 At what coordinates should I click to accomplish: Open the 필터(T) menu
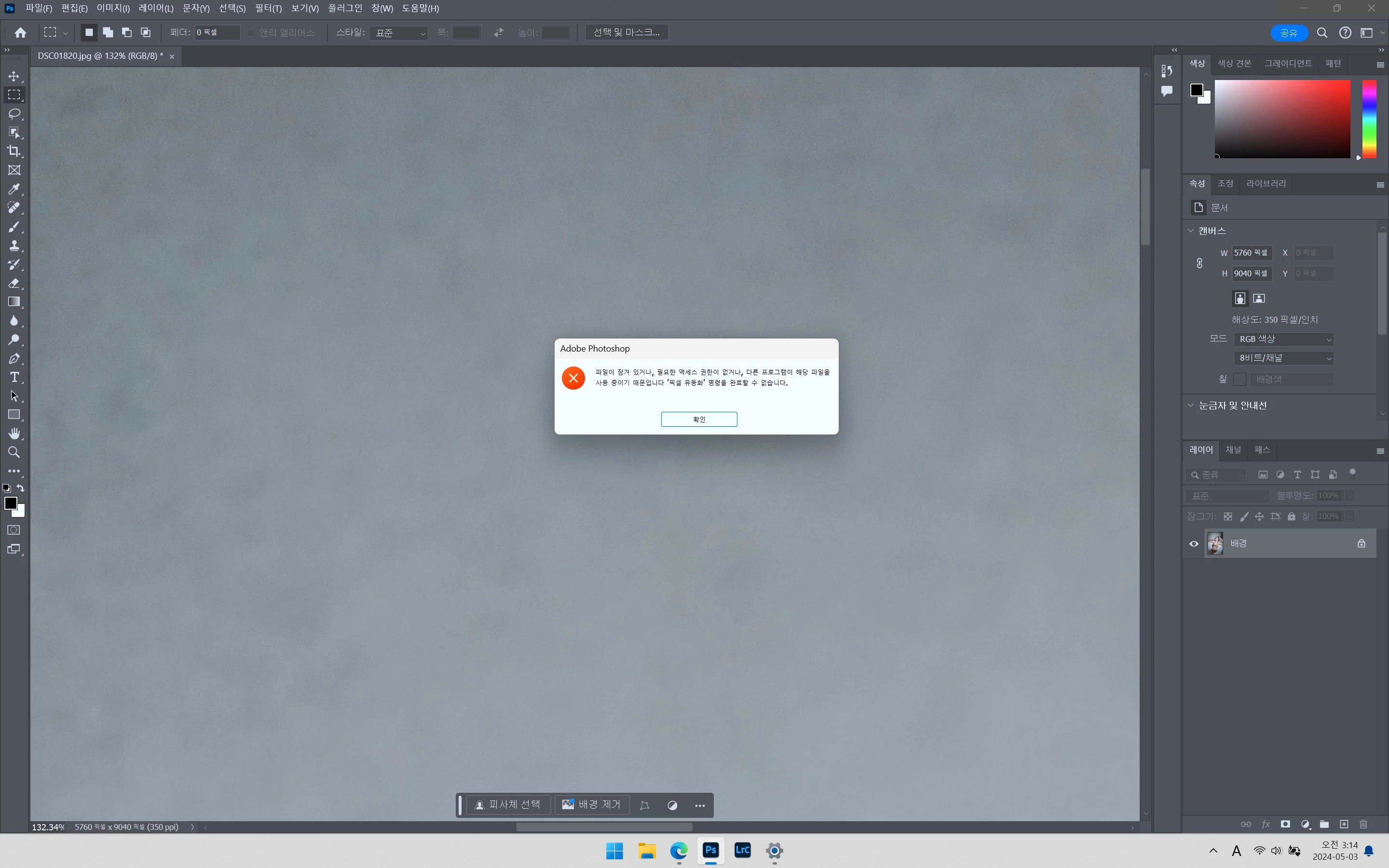268,8
